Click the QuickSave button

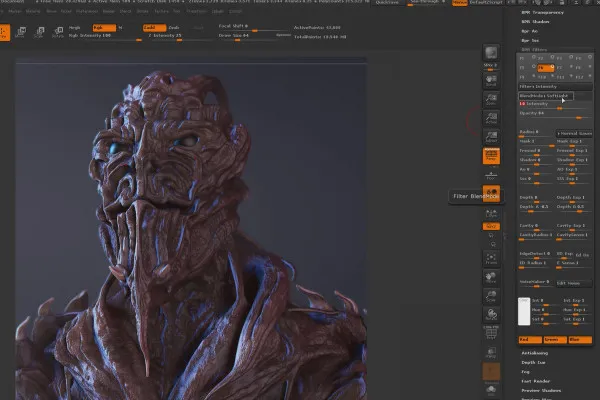[x=387, y=2]
